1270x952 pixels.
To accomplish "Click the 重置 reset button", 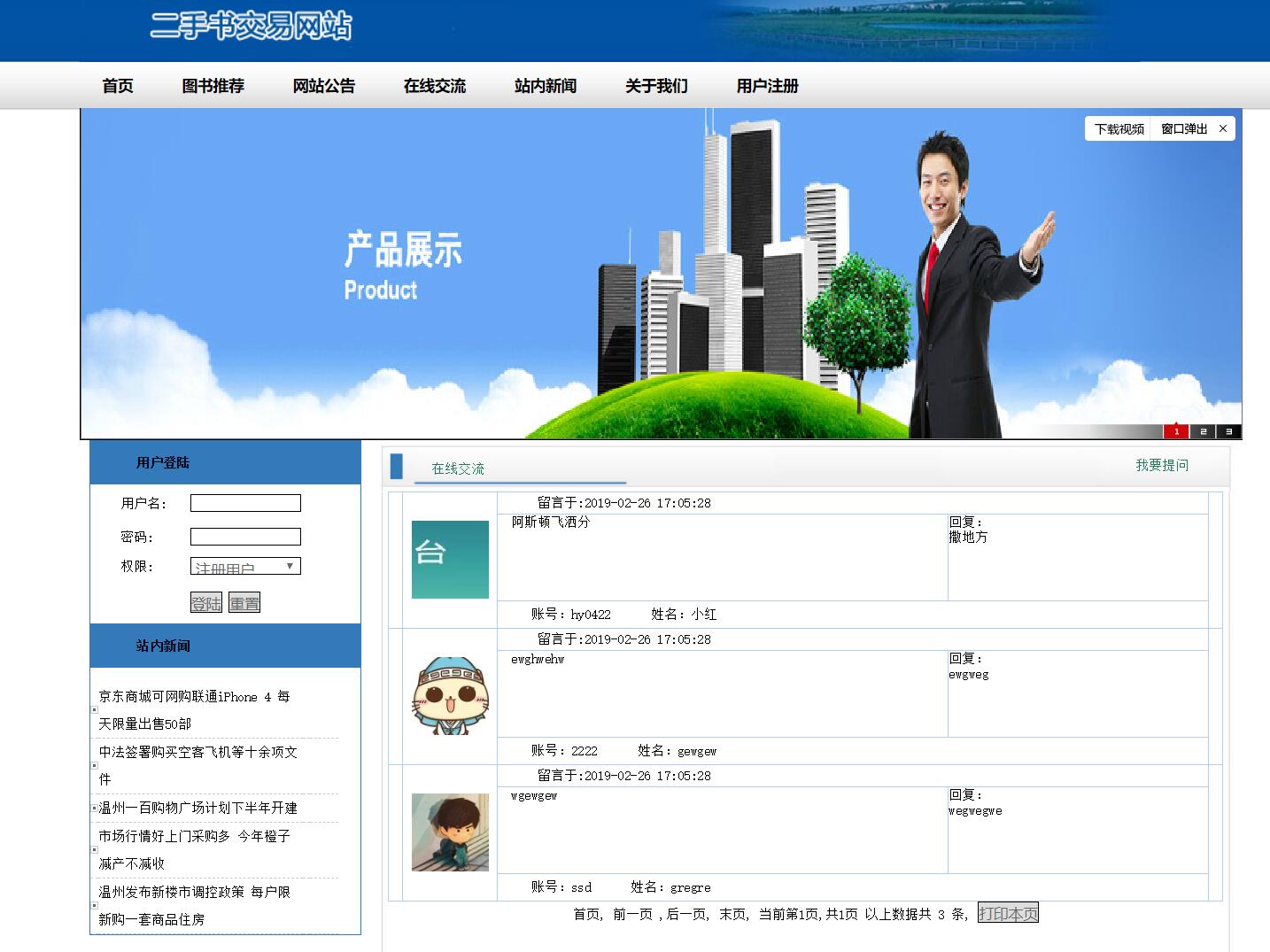I will coord(244,602).
